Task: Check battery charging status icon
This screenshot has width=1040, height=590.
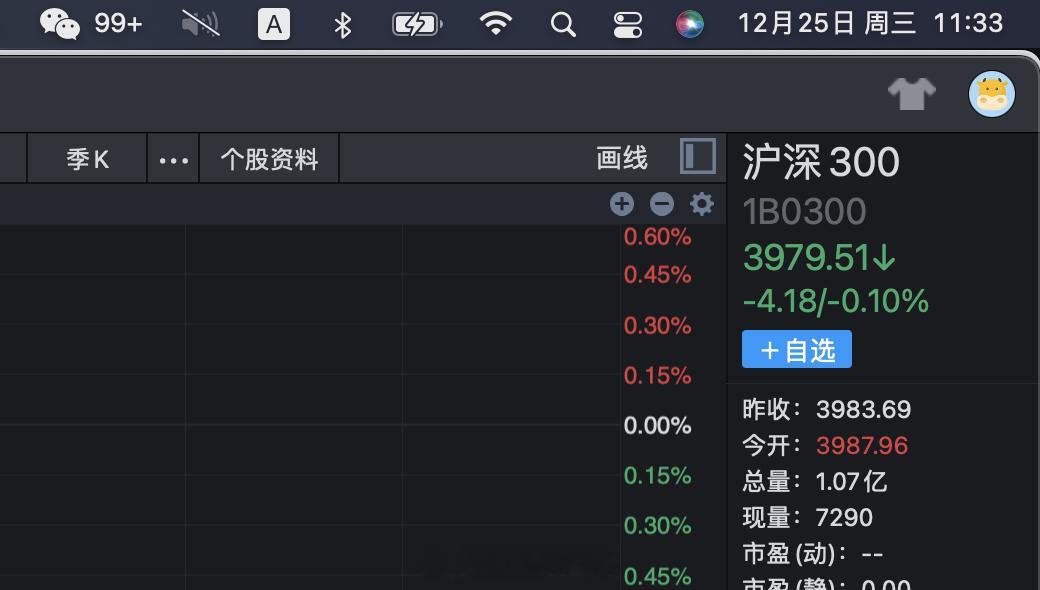Action: 417,25
